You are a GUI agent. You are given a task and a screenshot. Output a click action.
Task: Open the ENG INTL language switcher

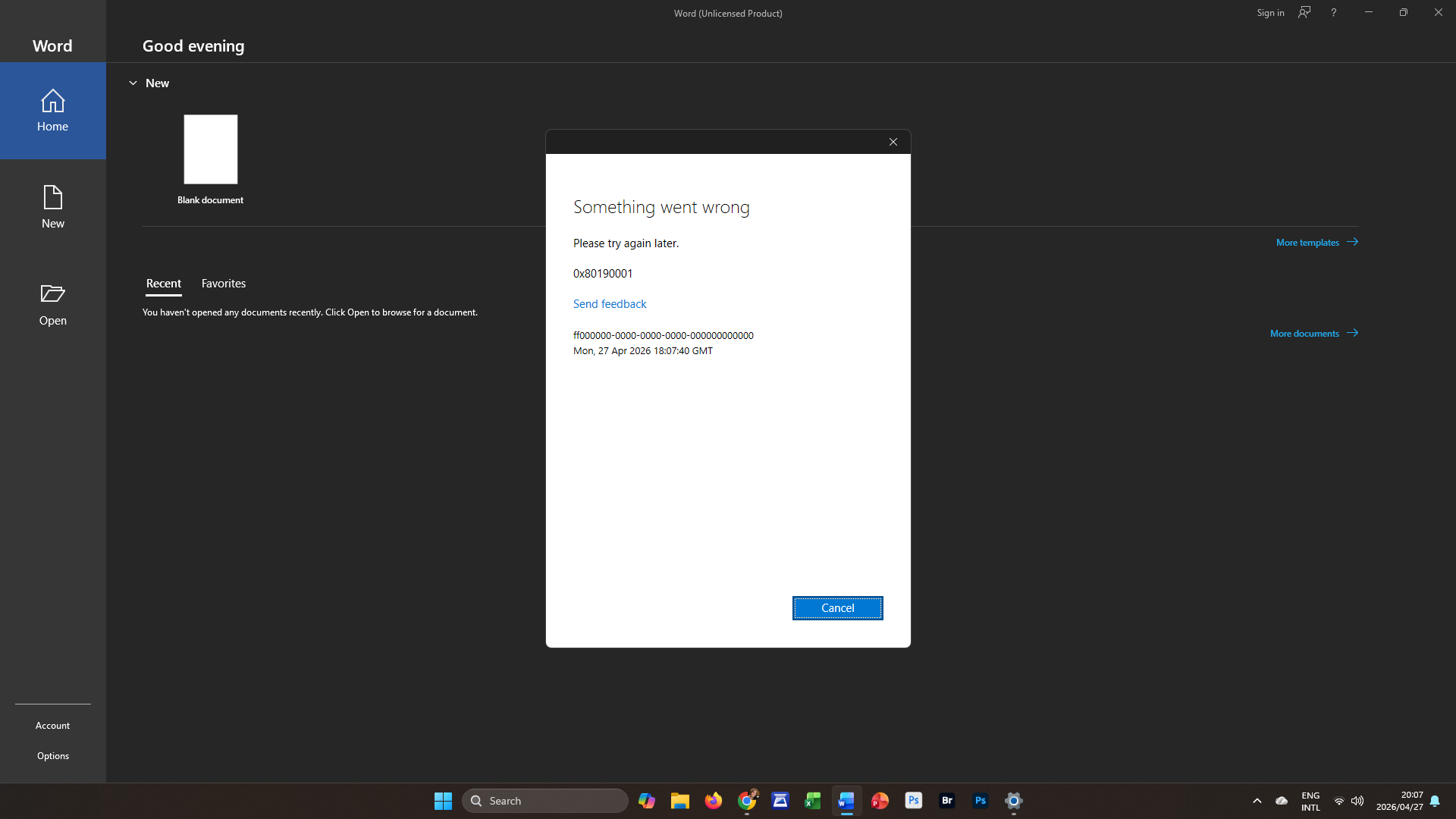tap(1310, 802)
